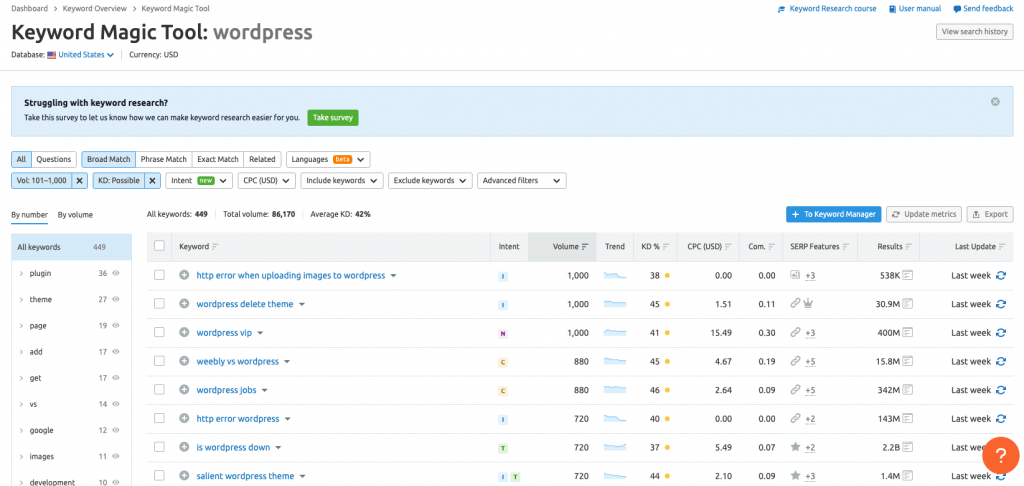Click the Update metrics button
Screen dimensions: 1024x486
923,214
